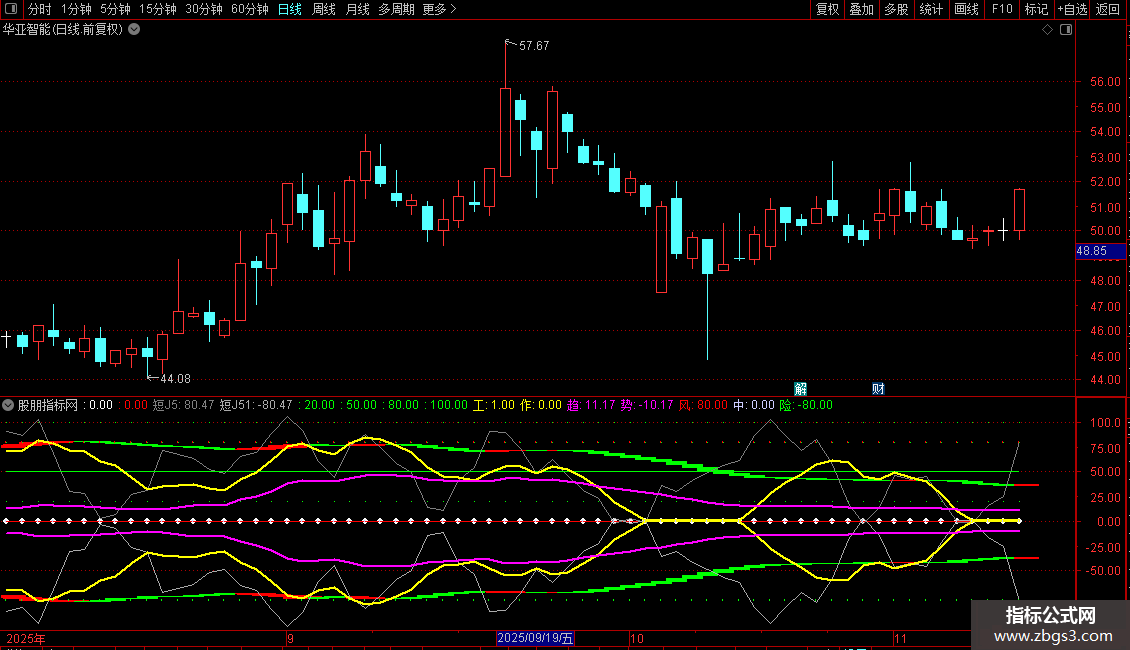
Task: Open the 复权 adjustment button
Action: click(x=827, y=9)
